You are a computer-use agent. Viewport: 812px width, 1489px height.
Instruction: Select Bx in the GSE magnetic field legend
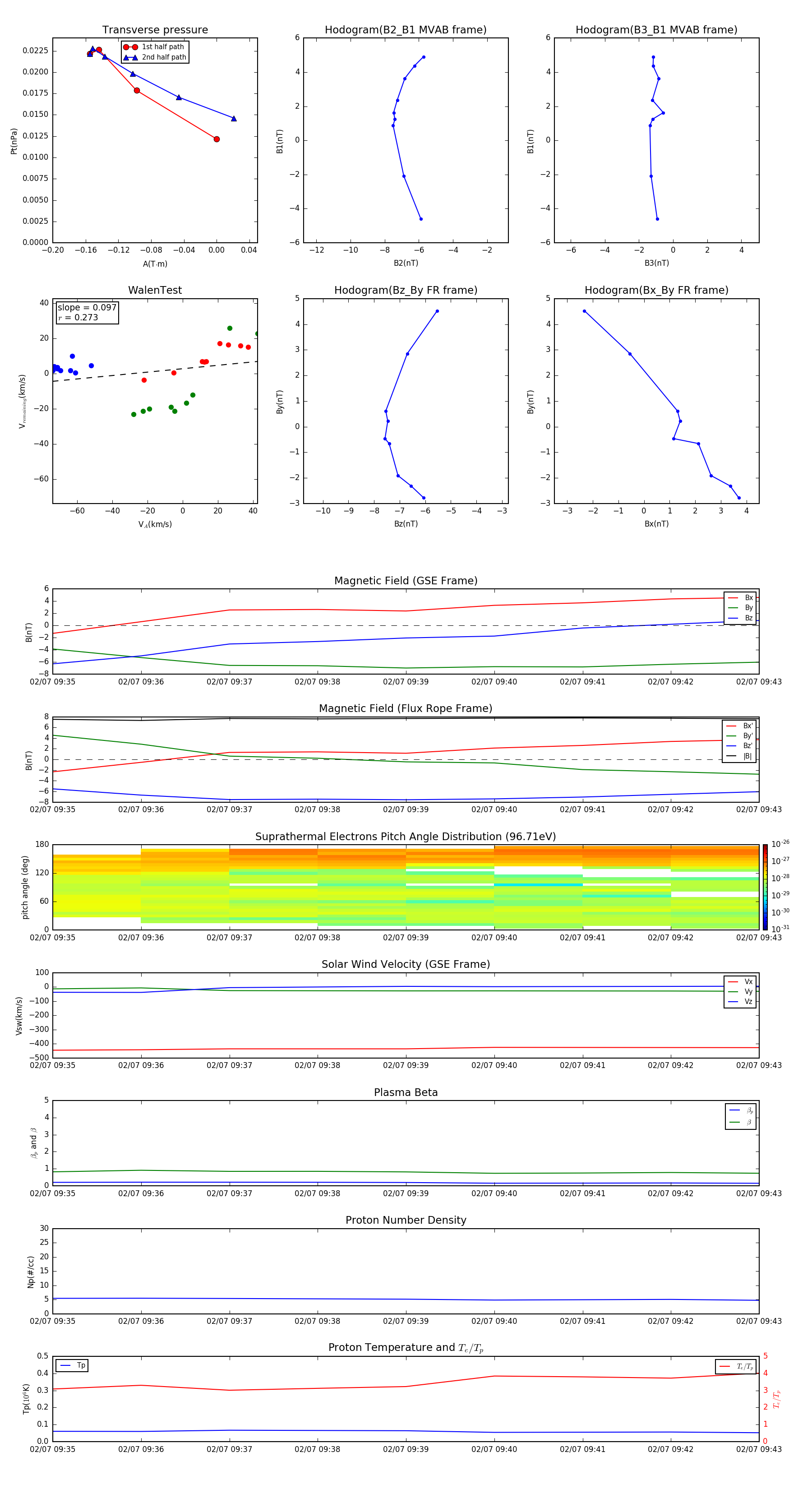click(740, 598)
